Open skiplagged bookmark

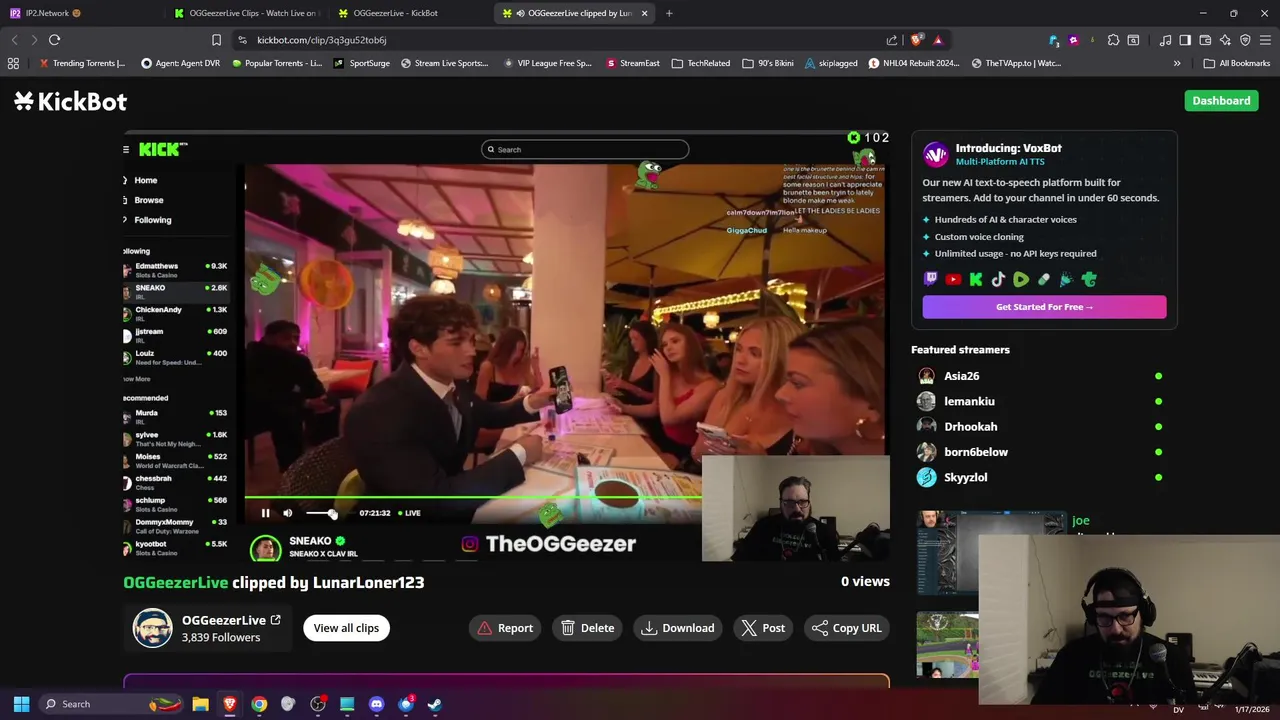(831, 63)
